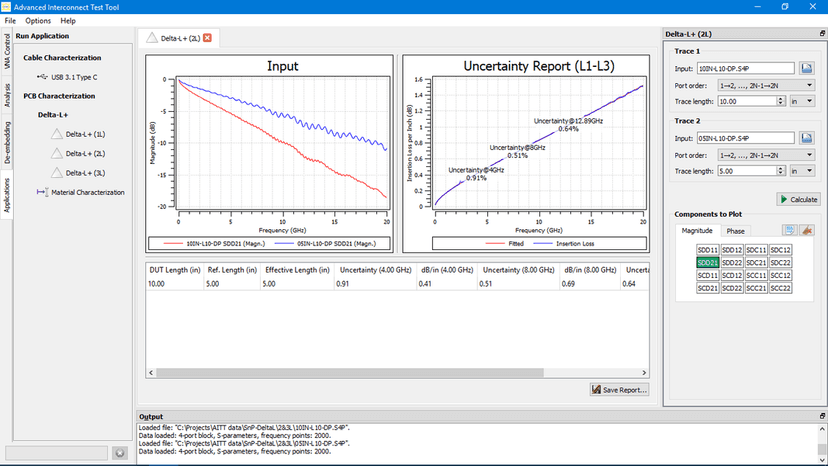Viewport: 828px width, 466px height.
Task: Click the select-all components icon
Action: coord(788,230)
